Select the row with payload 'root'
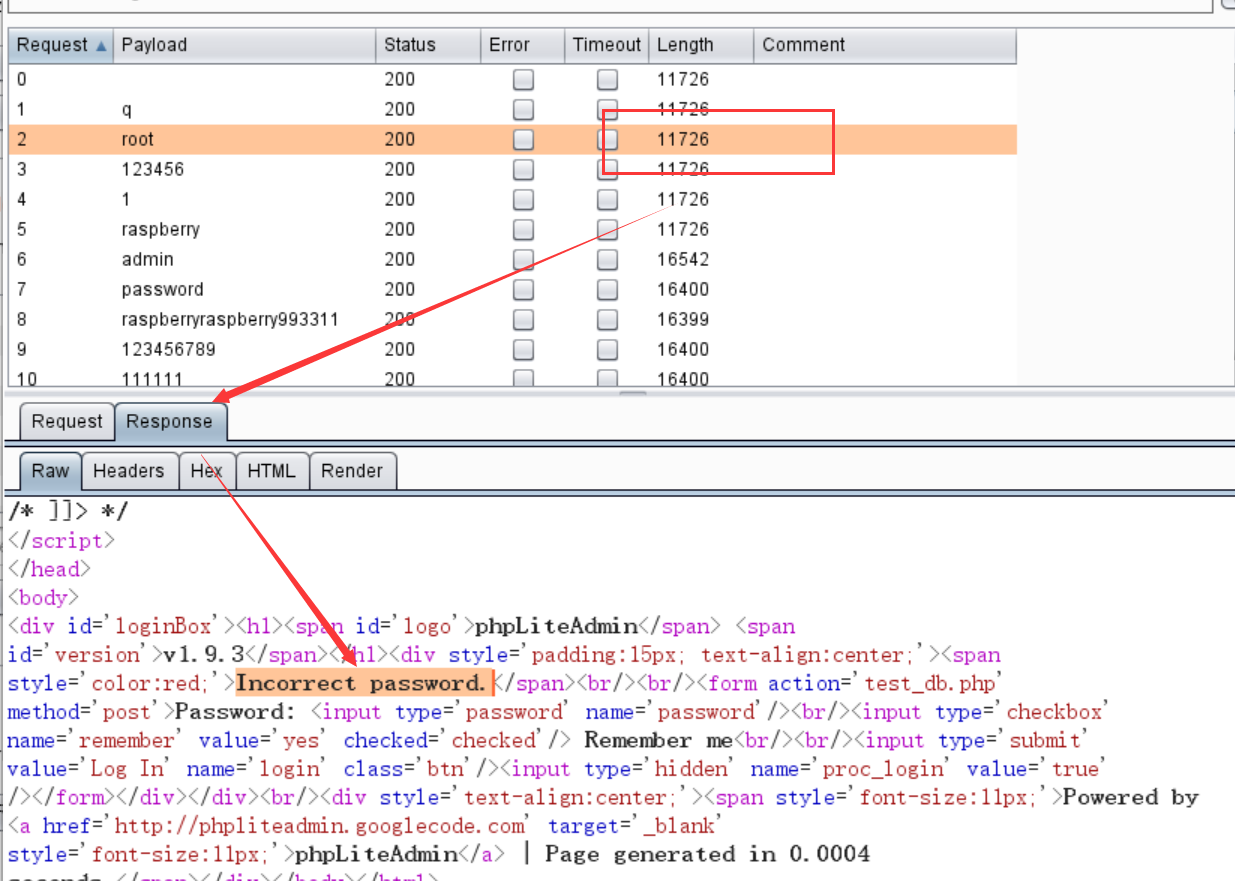This screenshot has height=881, width=1235. 513,140
